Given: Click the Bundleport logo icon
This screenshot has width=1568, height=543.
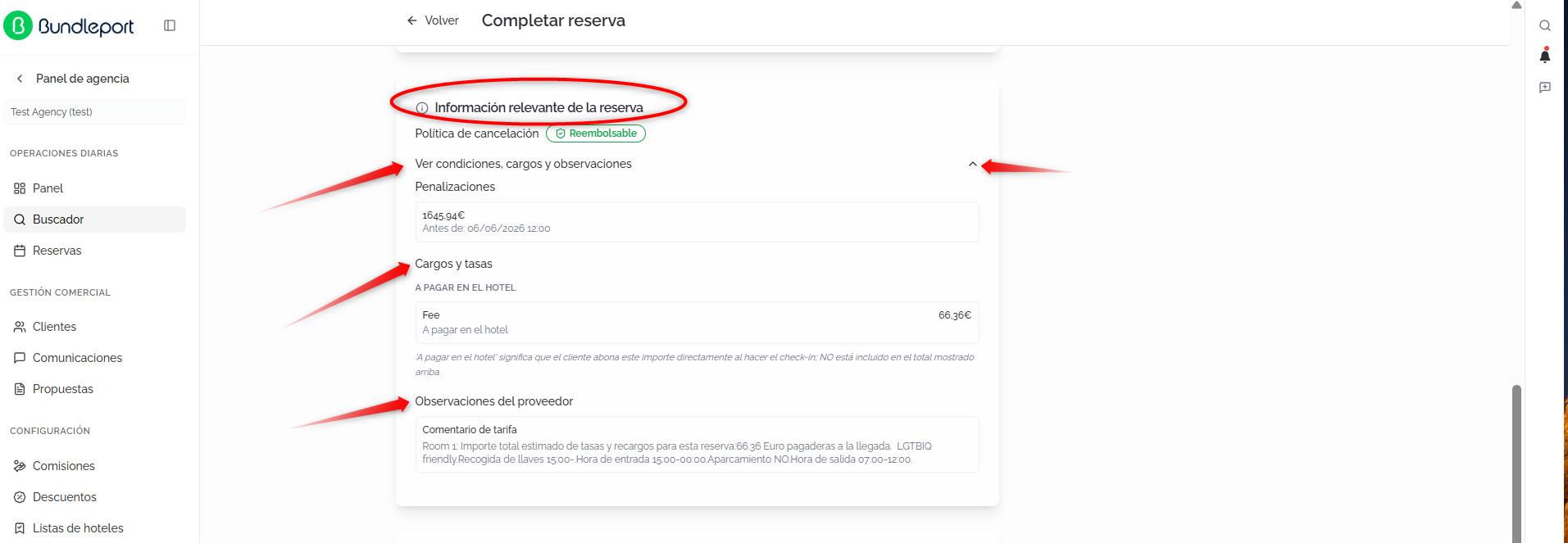Looking at the screenshot, I should pyautogui.click(x=18, y=25).
